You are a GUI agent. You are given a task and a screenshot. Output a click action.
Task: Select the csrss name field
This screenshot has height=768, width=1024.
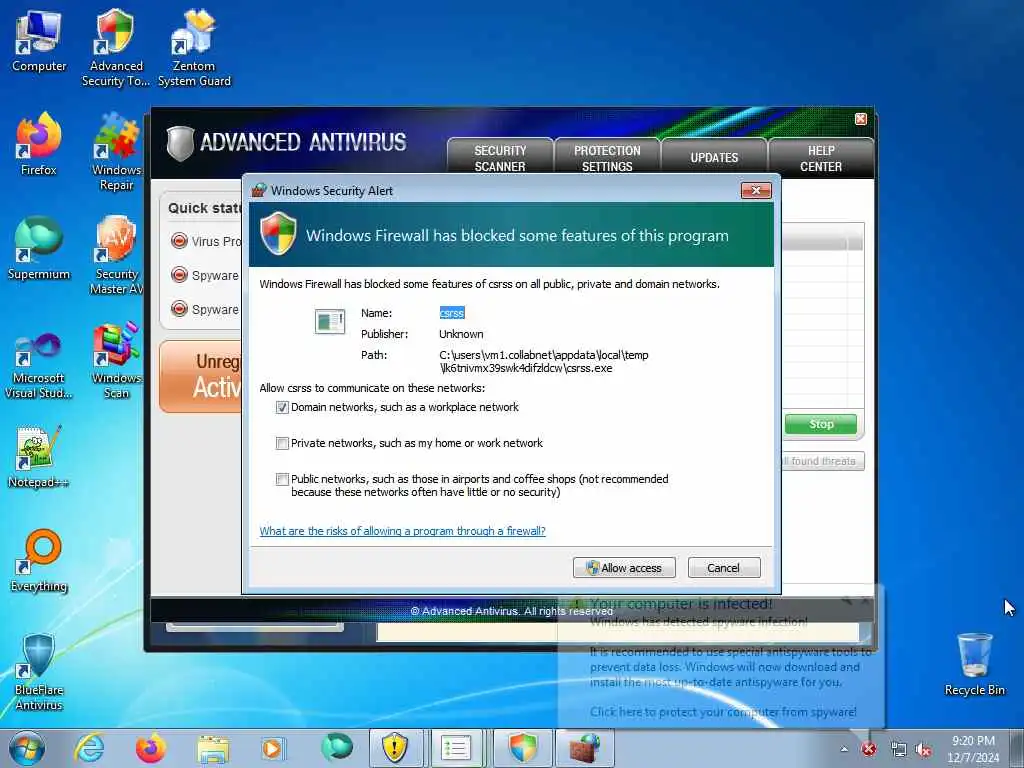pyautogui.click(x=452, y=313)
